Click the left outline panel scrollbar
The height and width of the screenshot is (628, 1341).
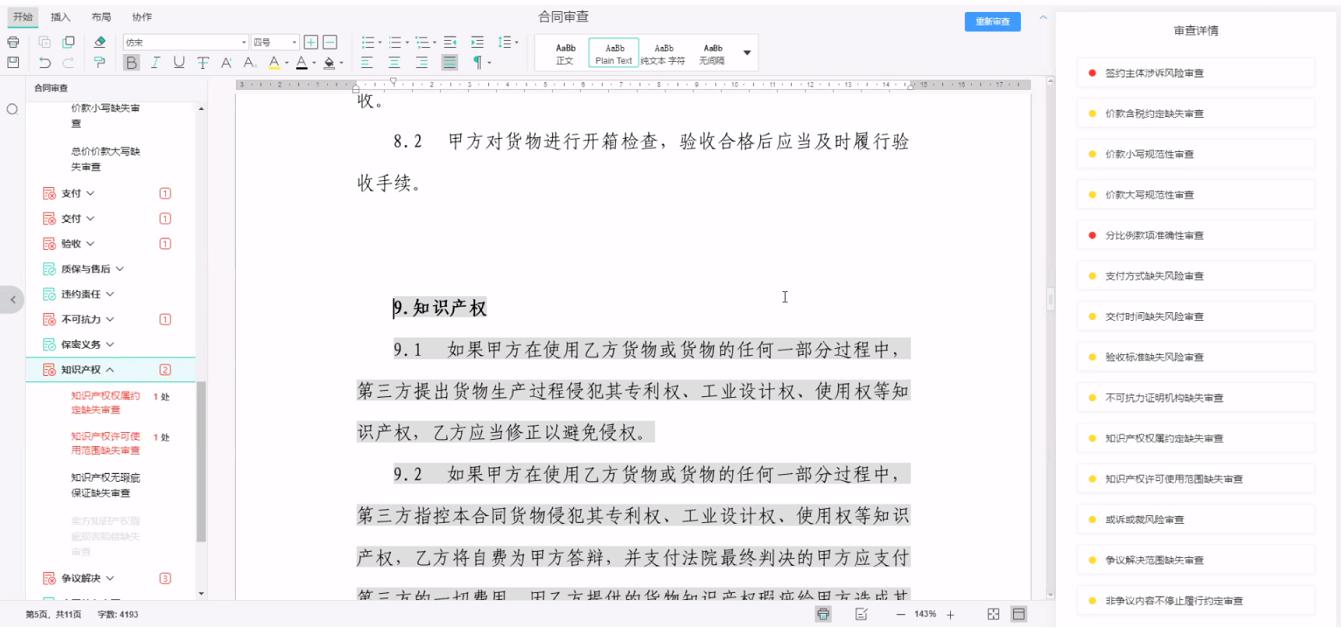[201, 460]
